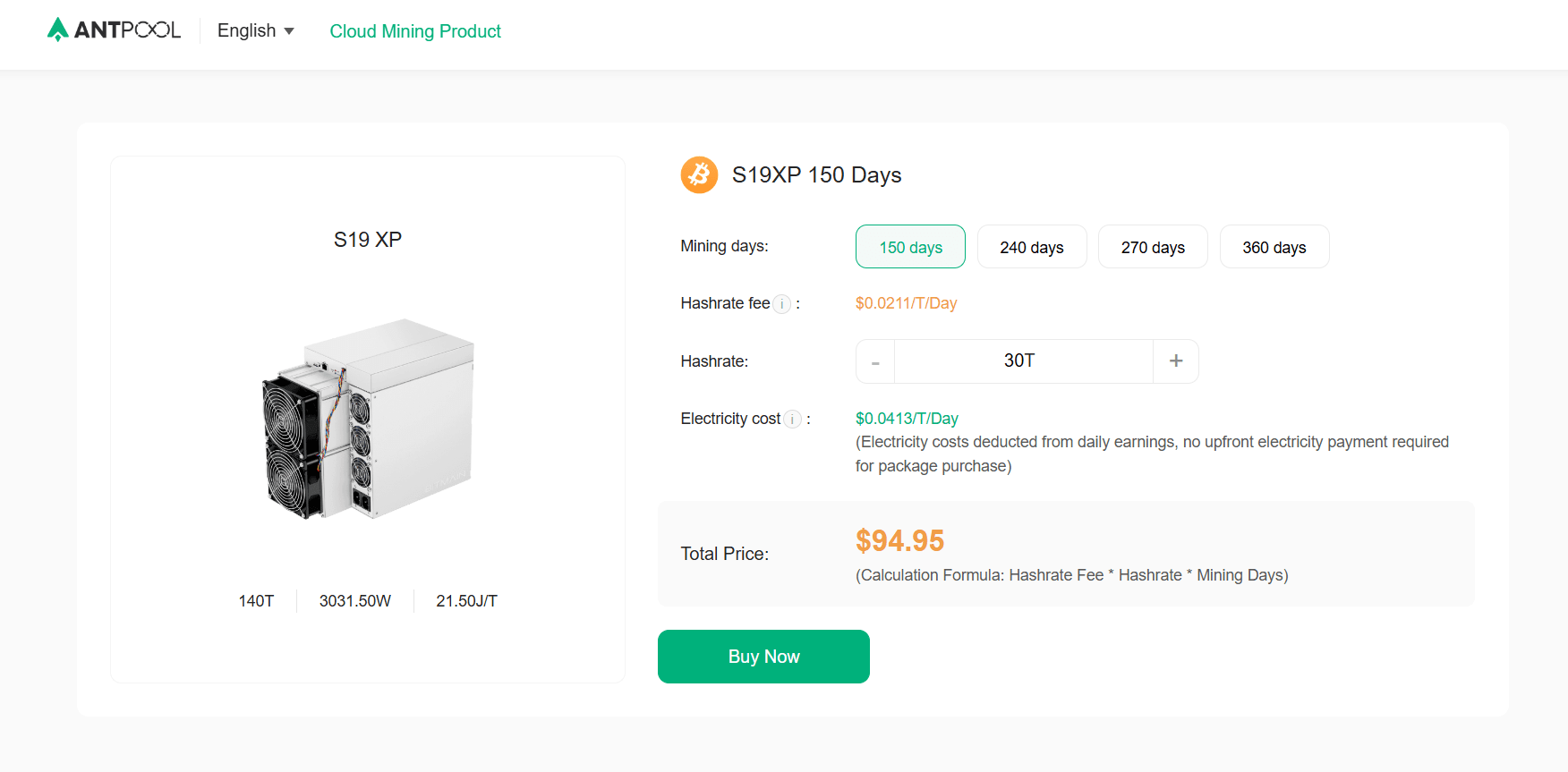This screenshot has height=772, width=1568.
Task: Click the Electricity cost info icon
Action: 793,420
